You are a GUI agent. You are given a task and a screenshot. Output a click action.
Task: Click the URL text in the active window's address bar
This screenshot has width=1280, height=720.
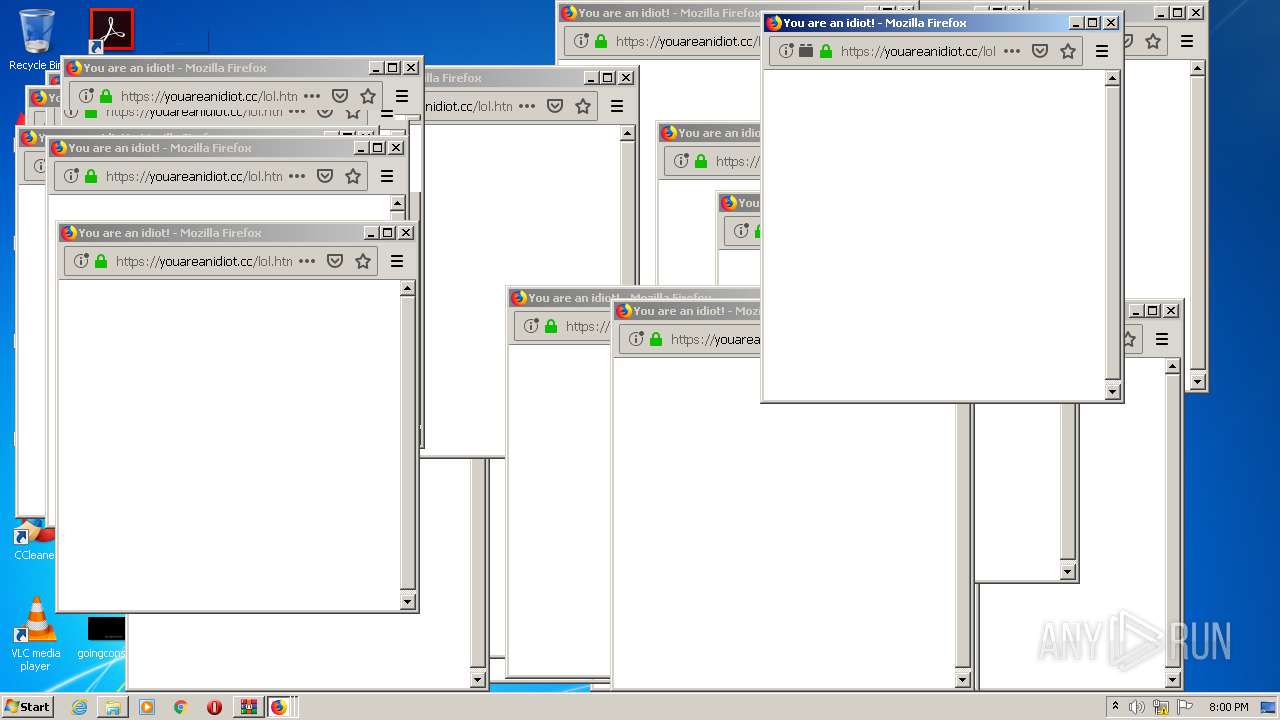click(x=918, y=51)
